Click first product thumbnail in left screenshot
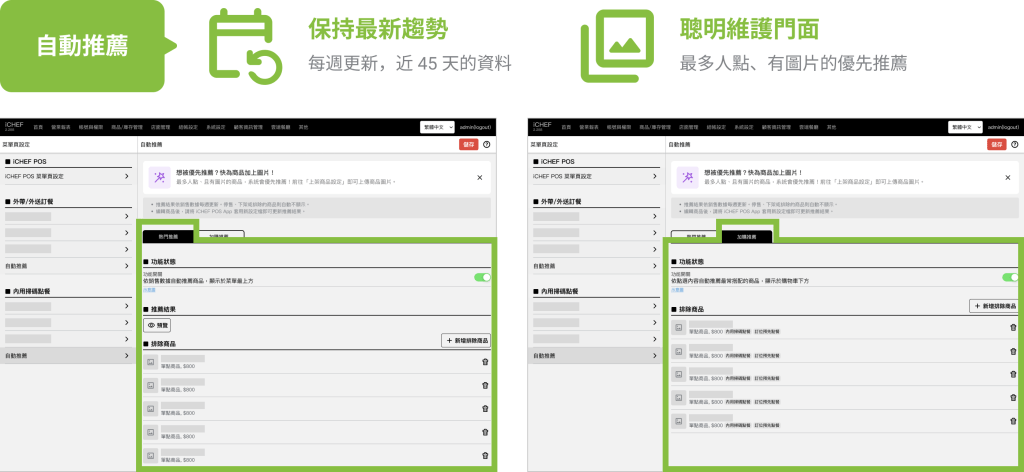This screenshot has width=1024, height=472. 151,362
